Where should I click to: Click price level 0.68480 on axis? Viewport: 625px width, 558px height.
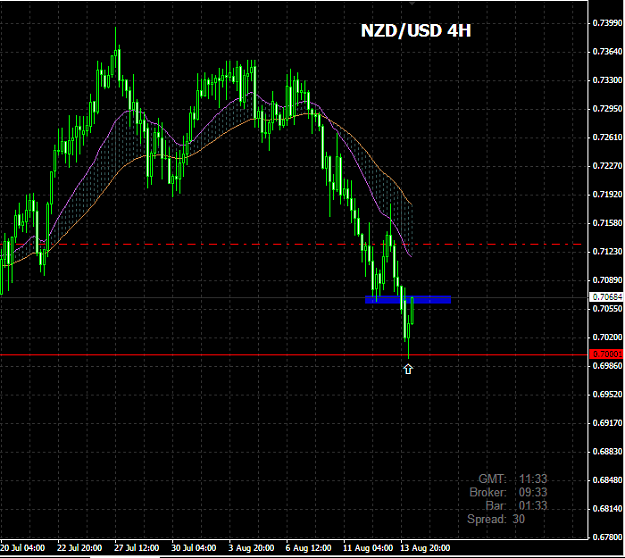pyautogui.click(x=607, y=480)
